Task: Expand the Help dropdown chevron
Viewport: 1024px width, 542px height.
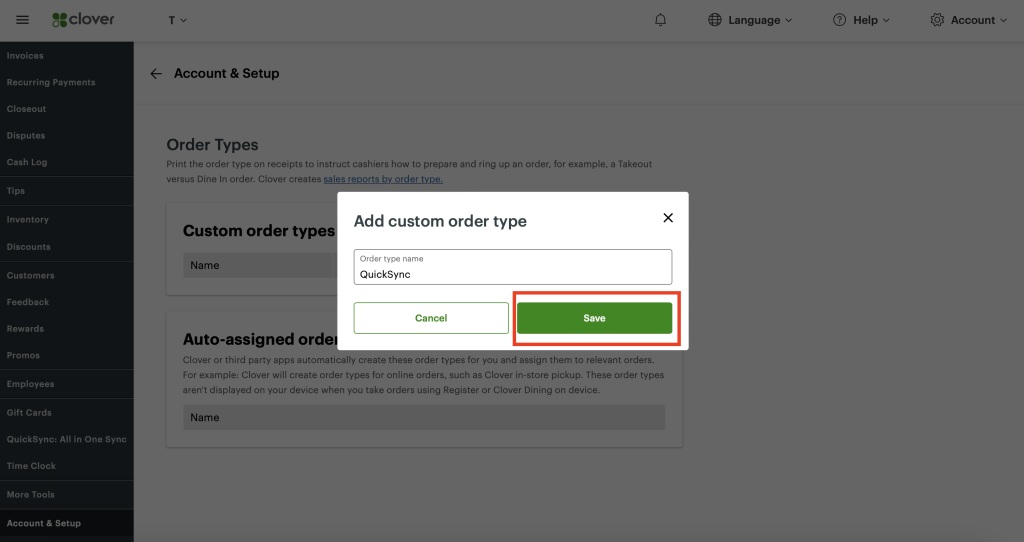Action: 886,20
